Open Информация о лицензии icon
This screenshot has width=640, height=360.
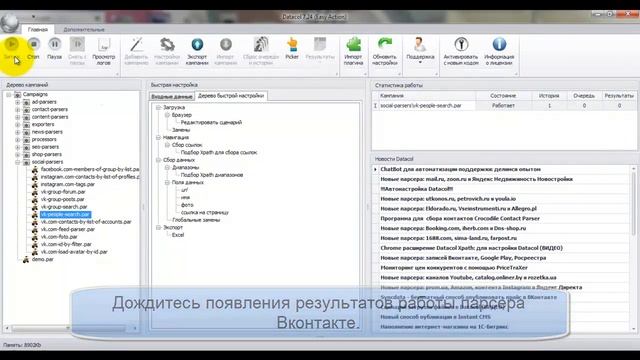pos(499,44)
